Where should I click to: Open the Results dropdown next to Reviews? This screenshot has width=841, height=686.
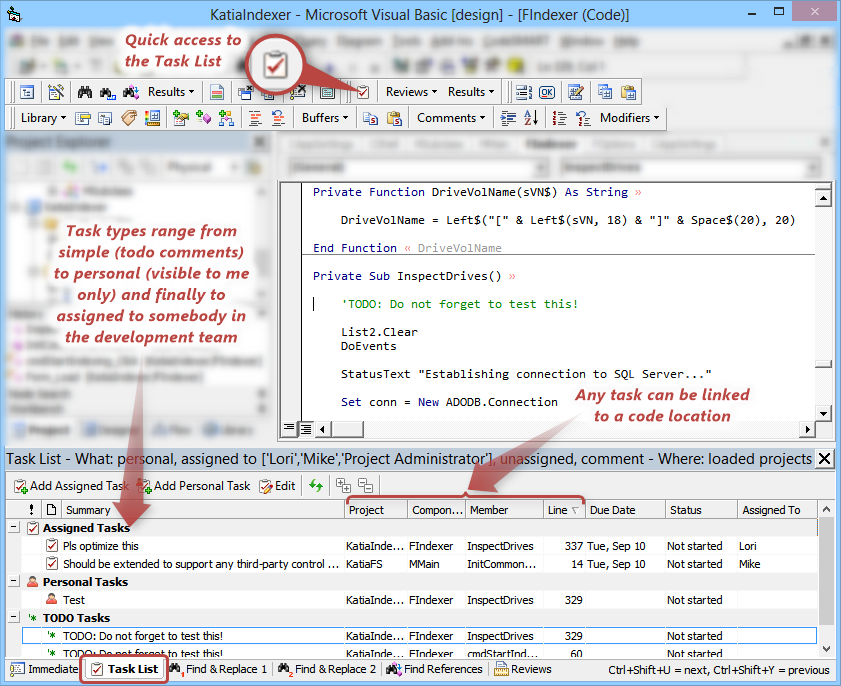(x=471, y=92)
